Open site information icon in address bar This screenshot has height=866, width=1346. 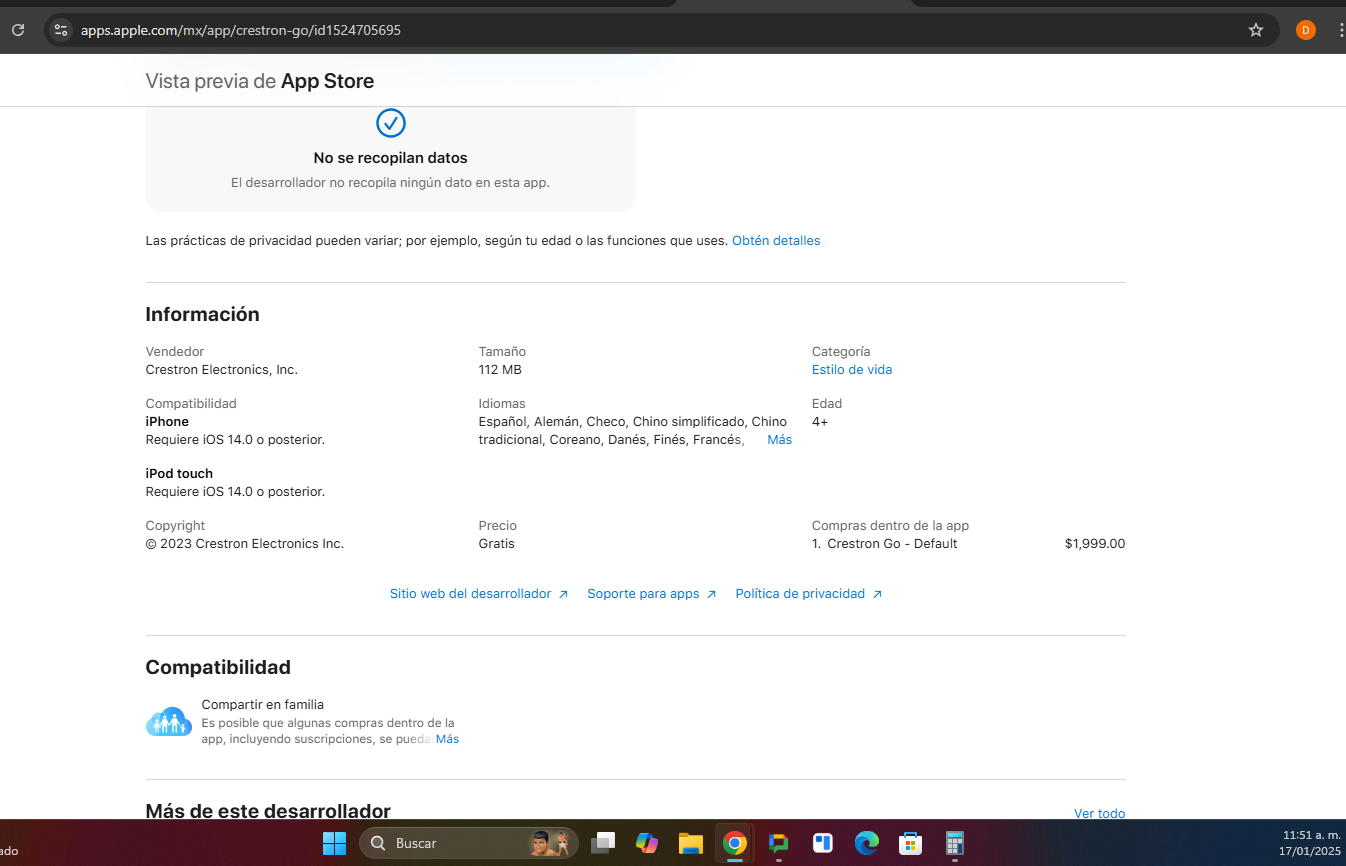click(x=61, y=30)
